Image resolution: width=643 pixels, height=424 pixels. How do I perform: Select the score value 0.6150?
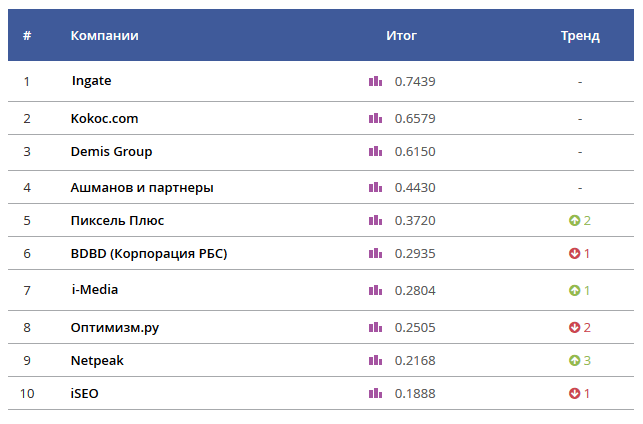[415, 152]
